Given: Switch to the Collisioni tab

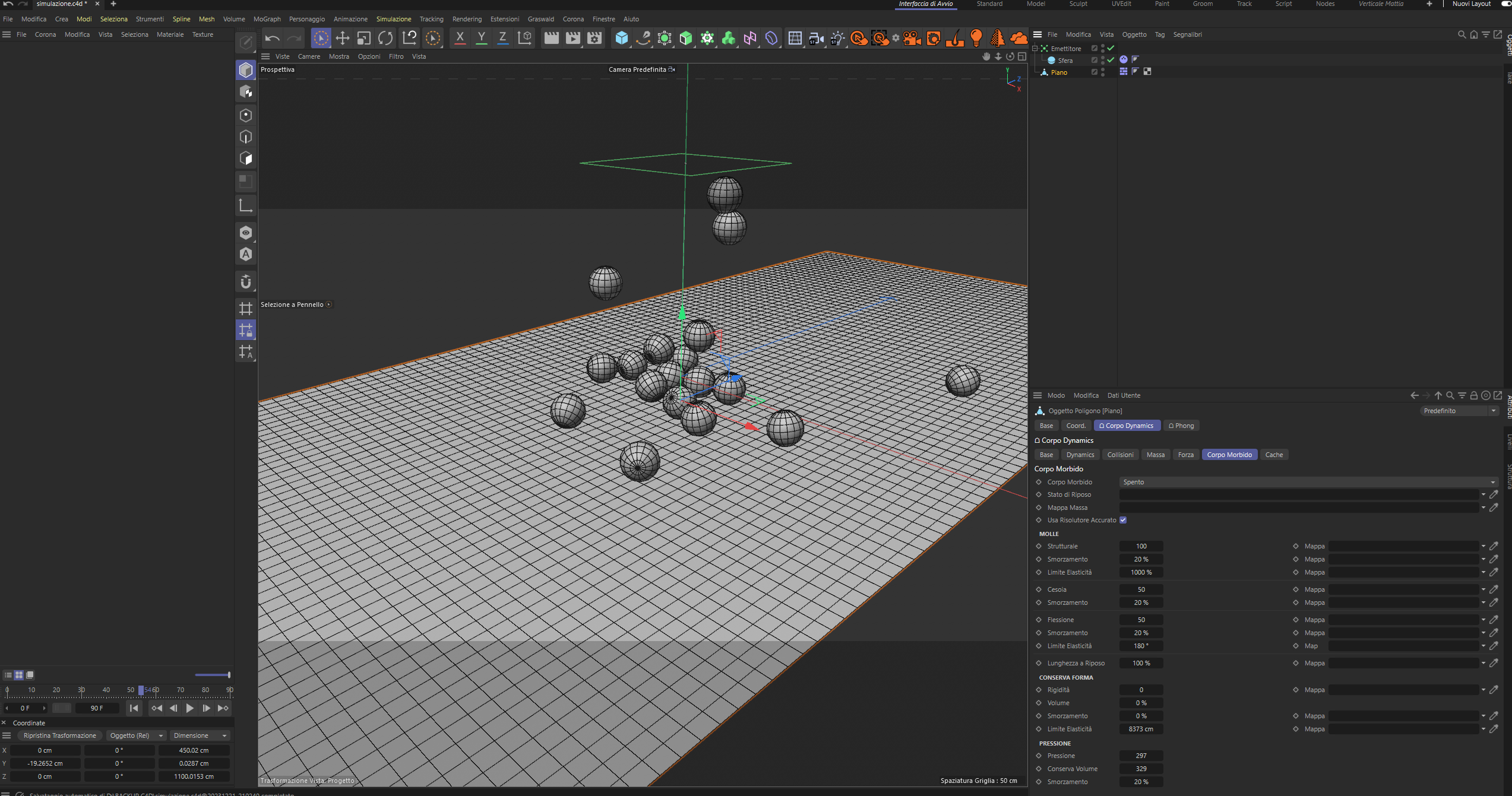Looking at the screenshot, I should click(1120, 455).
